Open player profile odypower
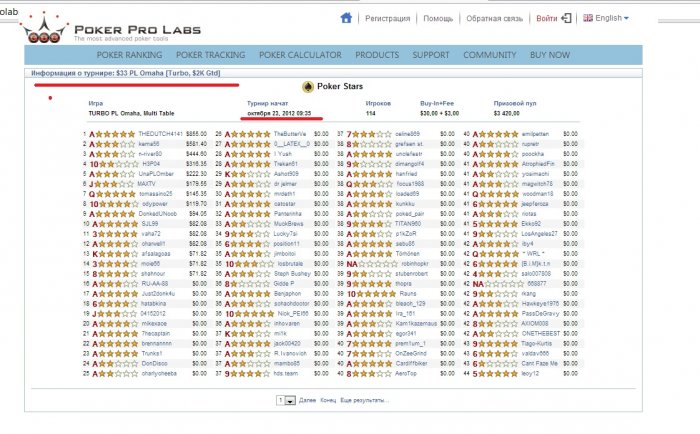This screenshot has width=700, height=434. 154,204
